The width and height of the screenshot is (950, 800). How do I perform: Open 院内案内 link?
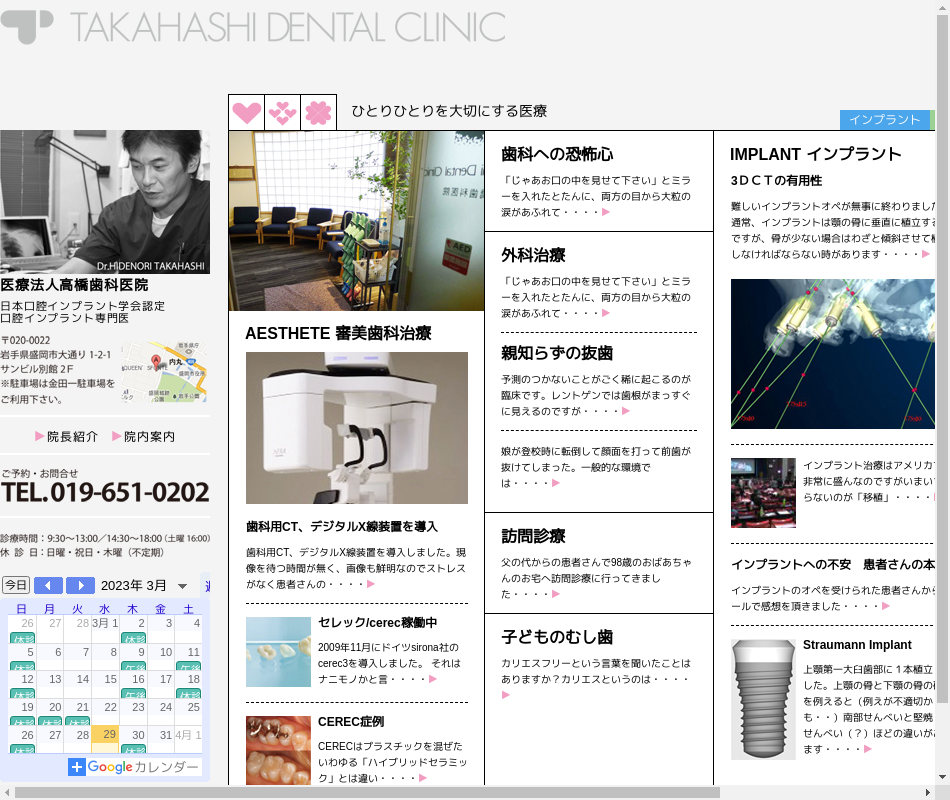click(144, 436)
